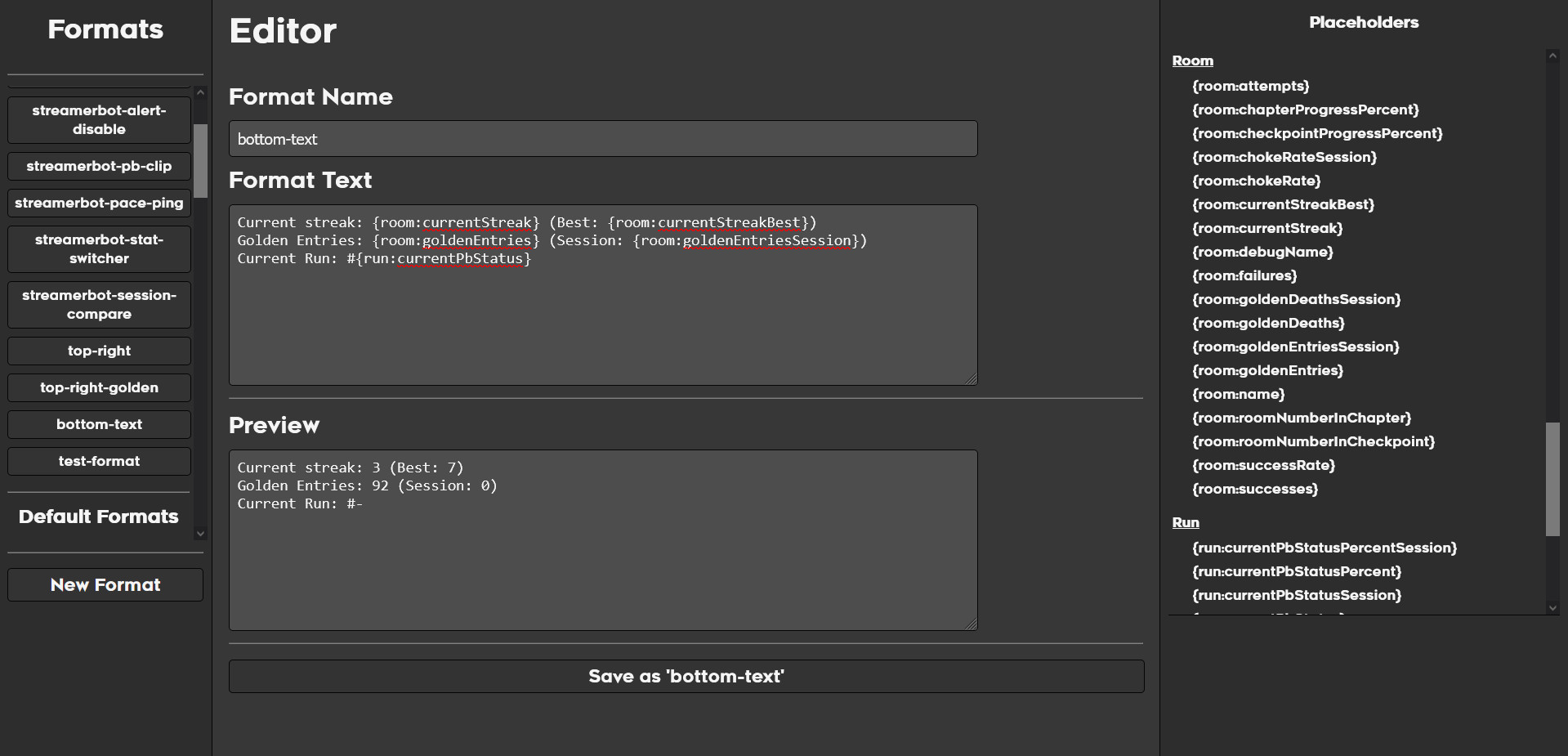Insert the {room:chokeRate} placeholder
This screenshot has height=756, width=1568.
(1256, 181)
